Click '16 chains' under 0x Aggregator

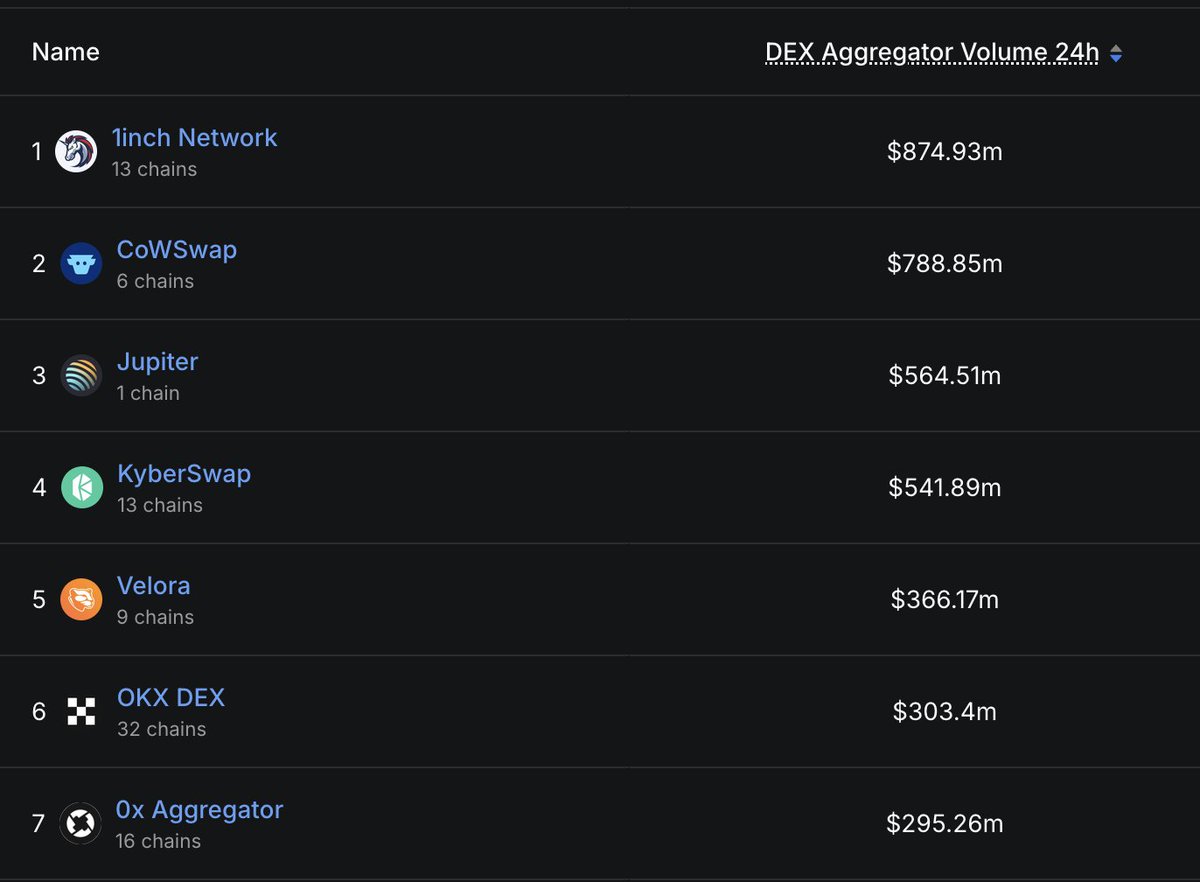click(x=158, y=841)
